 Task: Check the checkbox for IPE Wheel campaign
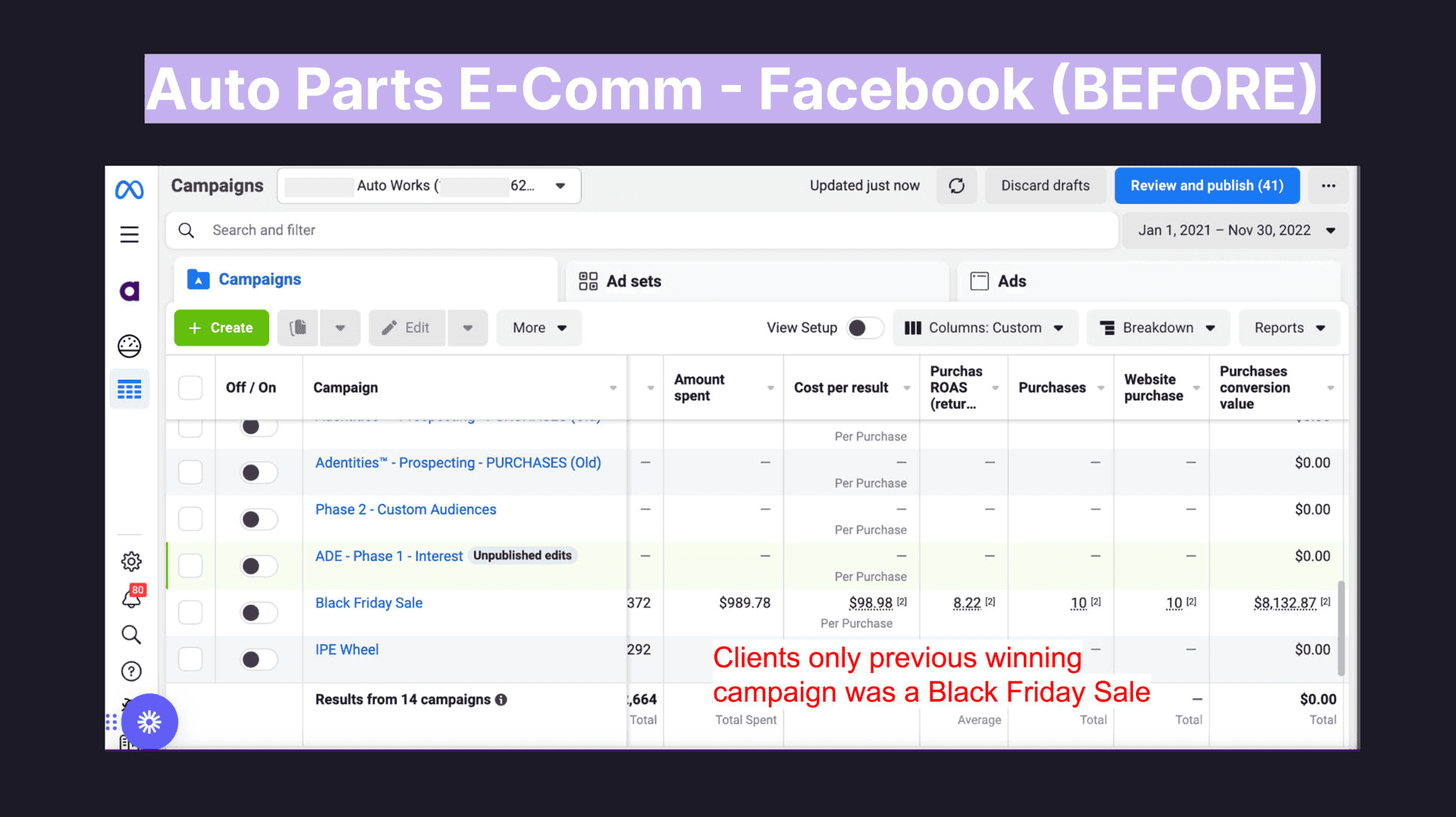(190, 659)
